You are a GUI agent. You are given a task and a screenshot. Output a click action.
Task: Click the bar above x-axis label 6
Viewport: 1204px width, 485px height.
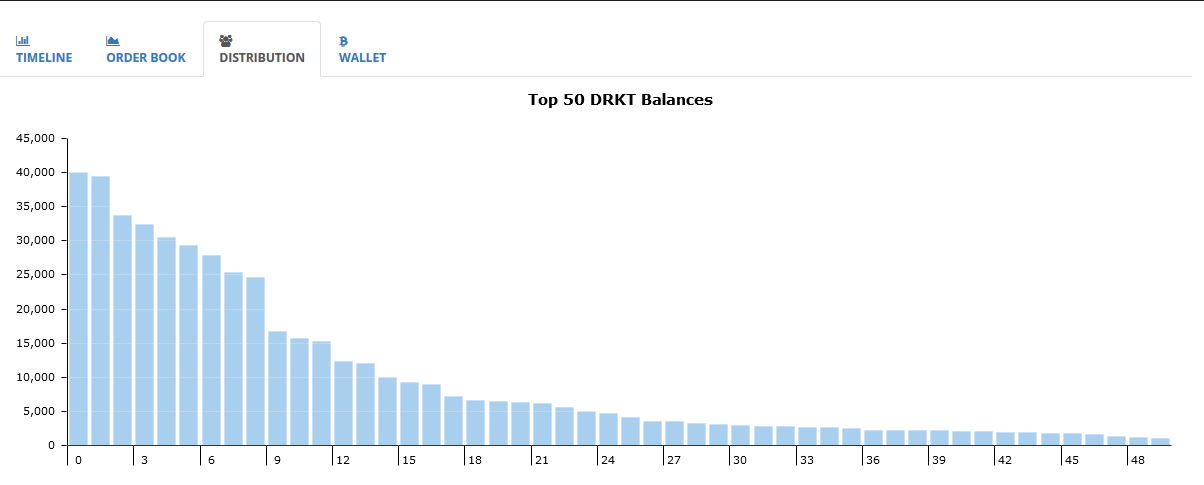pos(211,350)
